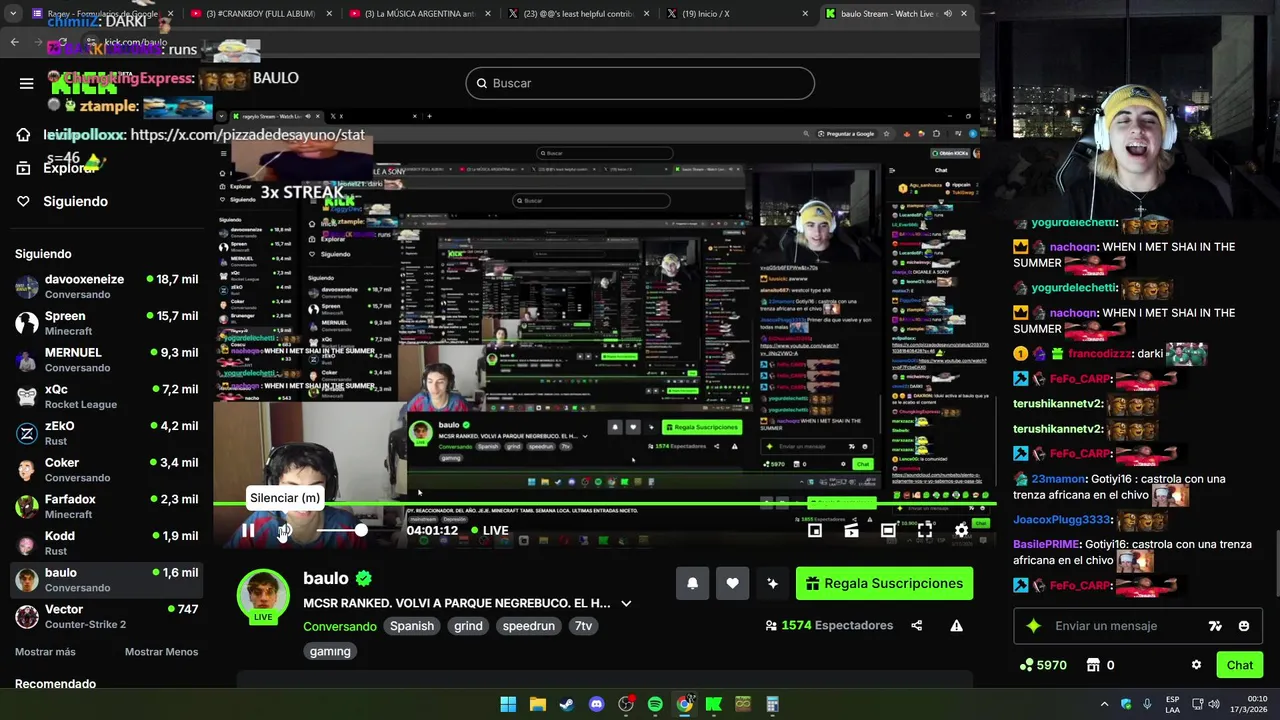The image size is (1280, 720).
Task: Open File Explorer from taskbar
Action: point(537,704)
